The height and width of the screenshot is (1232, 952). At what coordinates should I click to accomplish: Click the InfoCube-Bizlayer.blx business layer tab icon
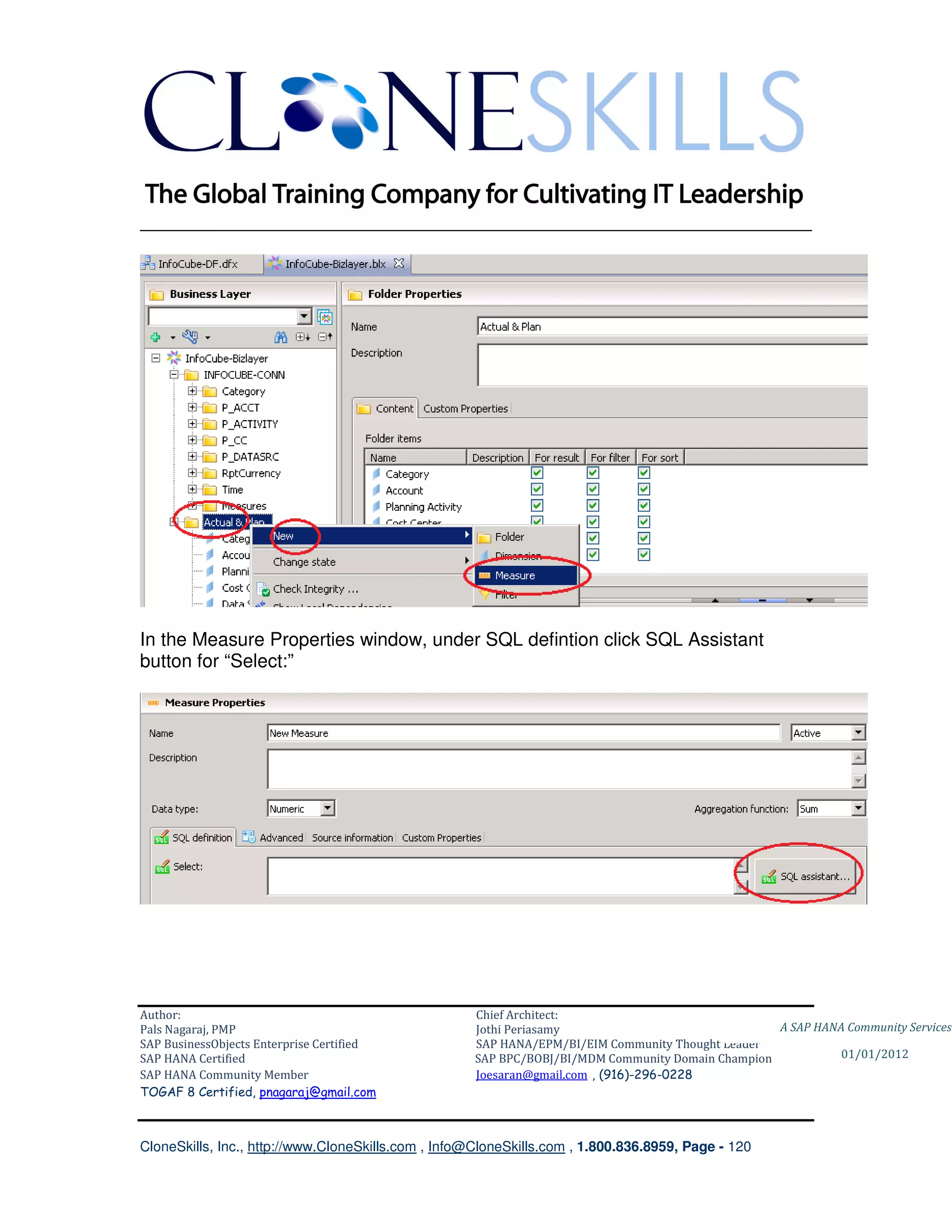(275, 264)
